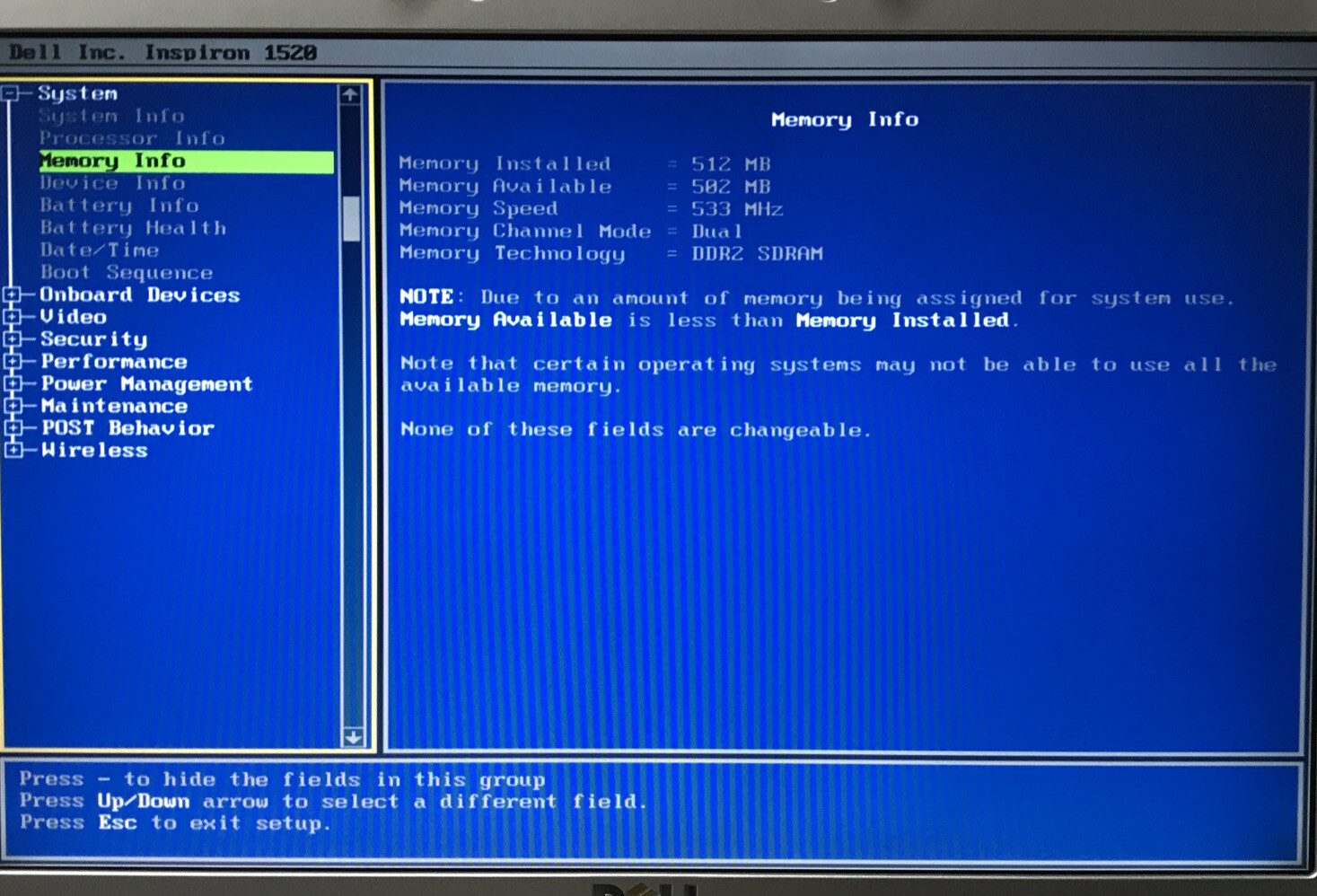Click the 'Press Up/Down arrow' hint line
Screen dimensions: 1317x896
click(333, 801)
